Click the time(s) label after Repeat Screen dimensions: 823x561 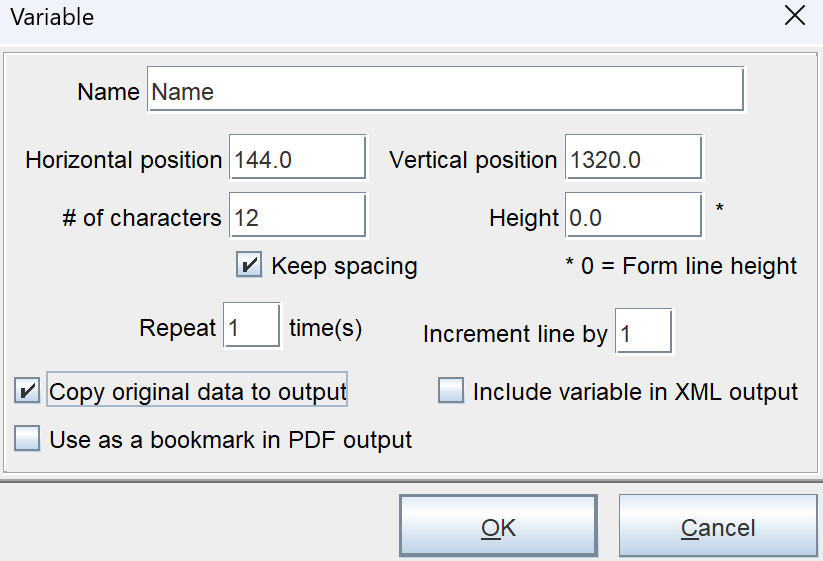(x=325, y=327)
